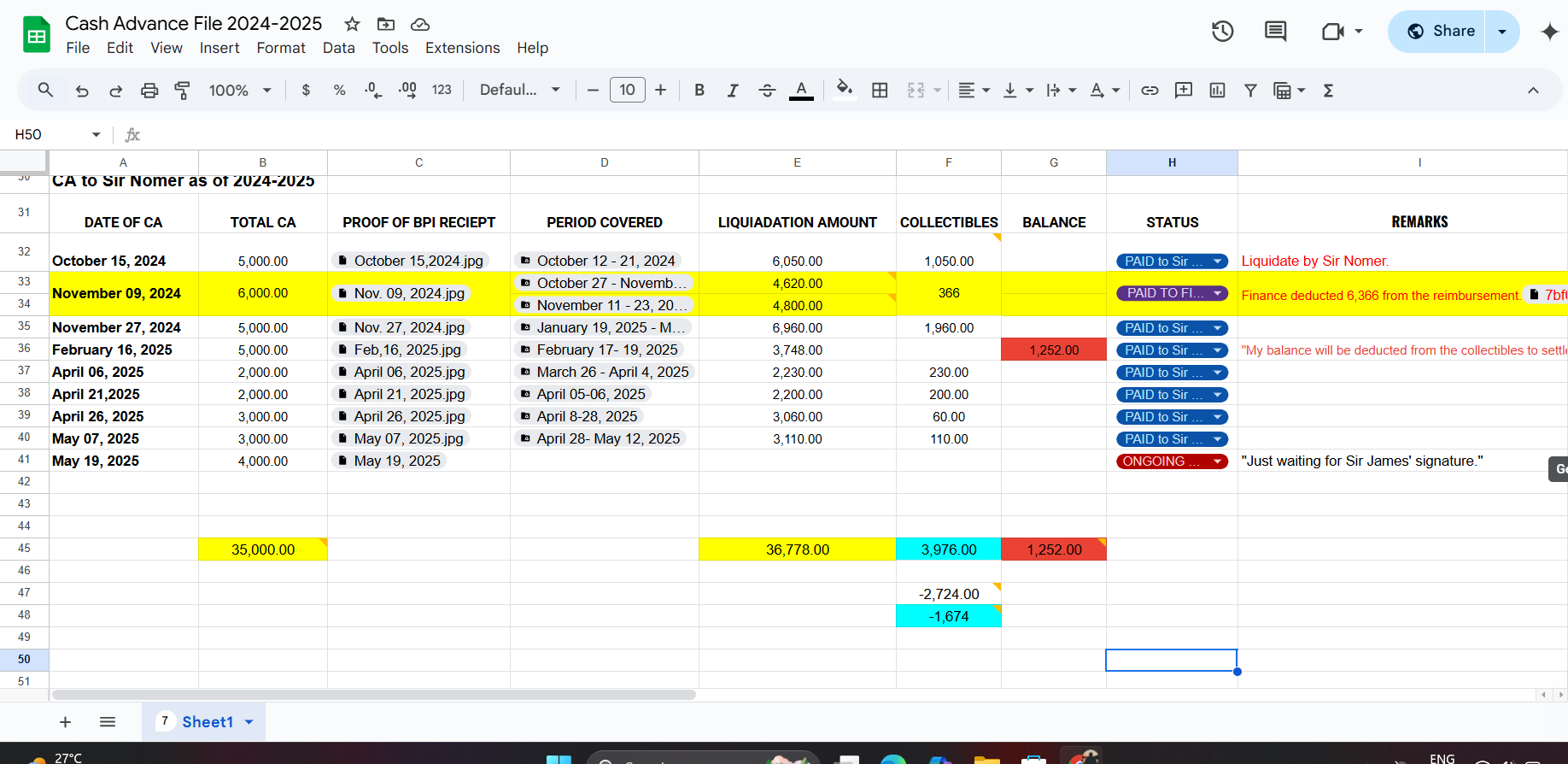Click the horizontal scrollbar
The image size is (1568, 764).
(374, 695)
